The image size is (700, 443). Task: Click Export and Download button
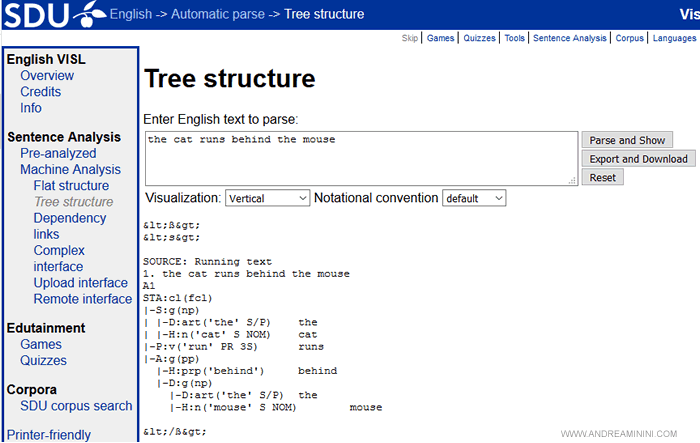638,158
